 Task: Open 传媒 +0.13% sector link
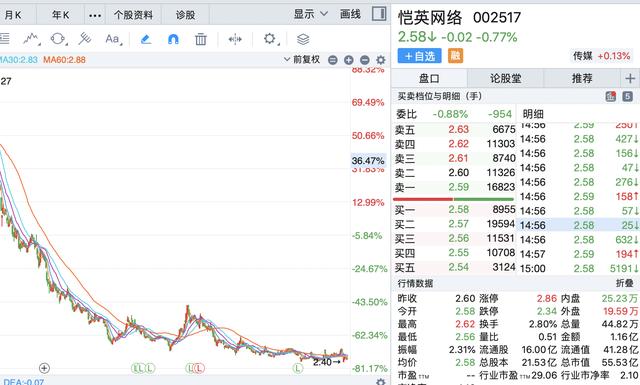601,56
